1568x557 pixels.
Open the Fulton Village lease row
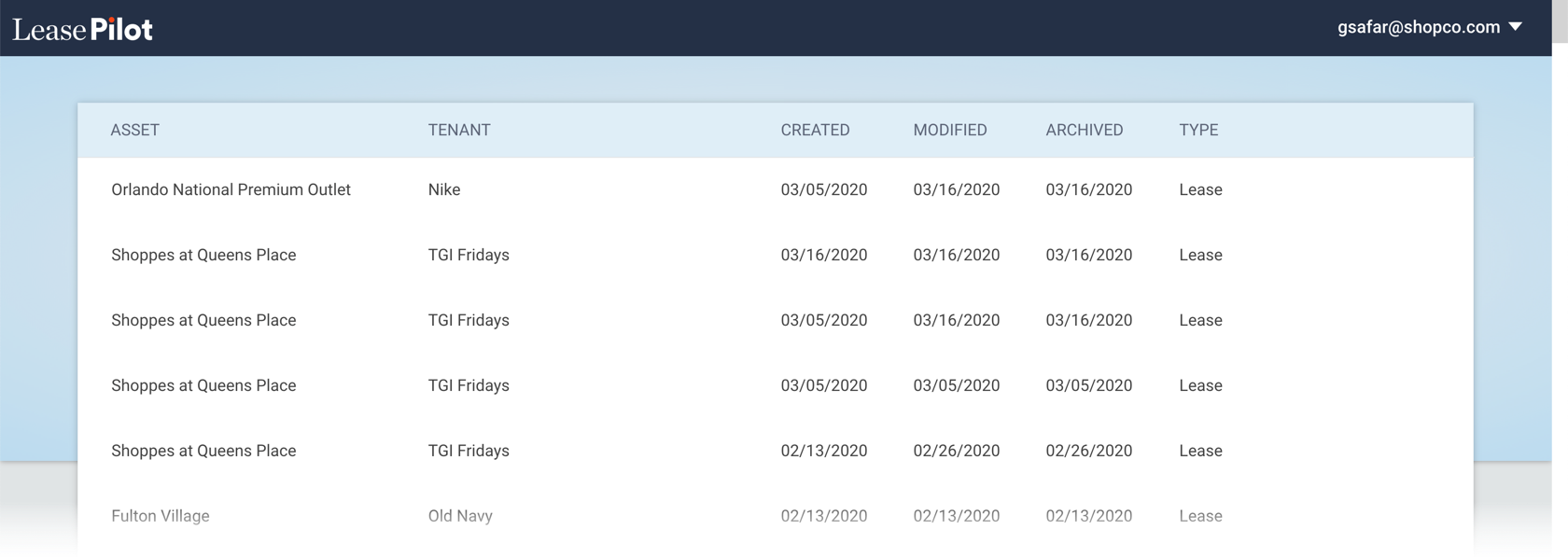(x=161, y=516)
